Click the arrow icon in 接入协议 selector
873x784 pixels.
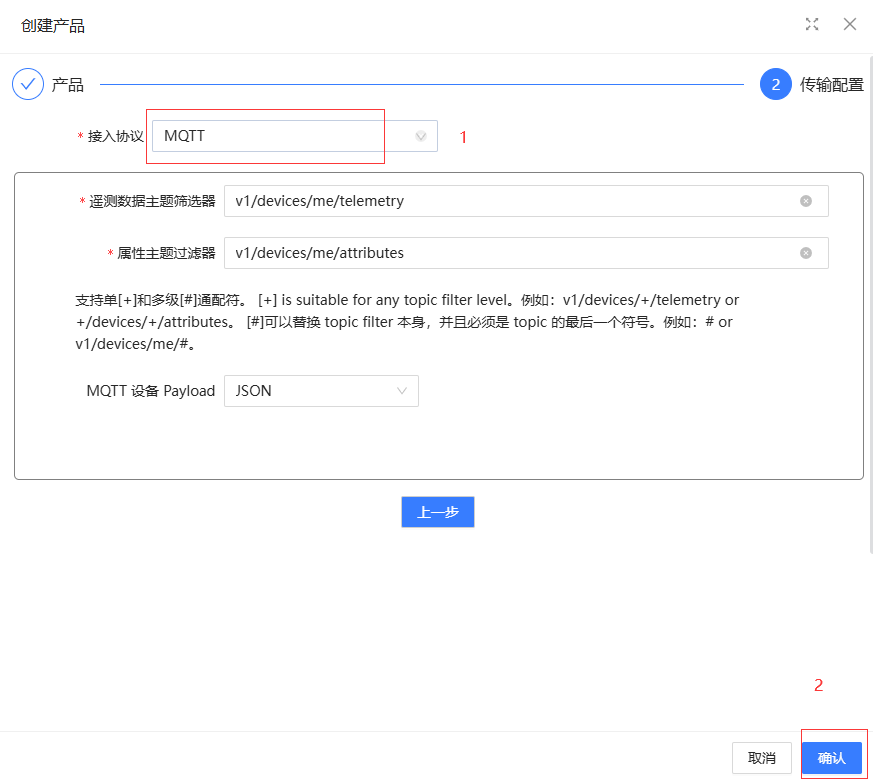click(x=421, y=136)
